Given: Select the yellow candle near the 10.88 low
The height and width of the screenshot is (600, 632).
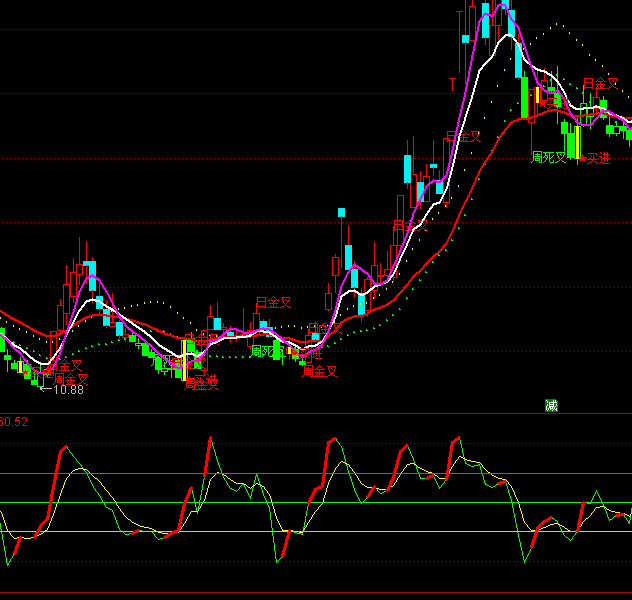Looking at the screenshot, I should pyautogui.click(x=22, y=366).
